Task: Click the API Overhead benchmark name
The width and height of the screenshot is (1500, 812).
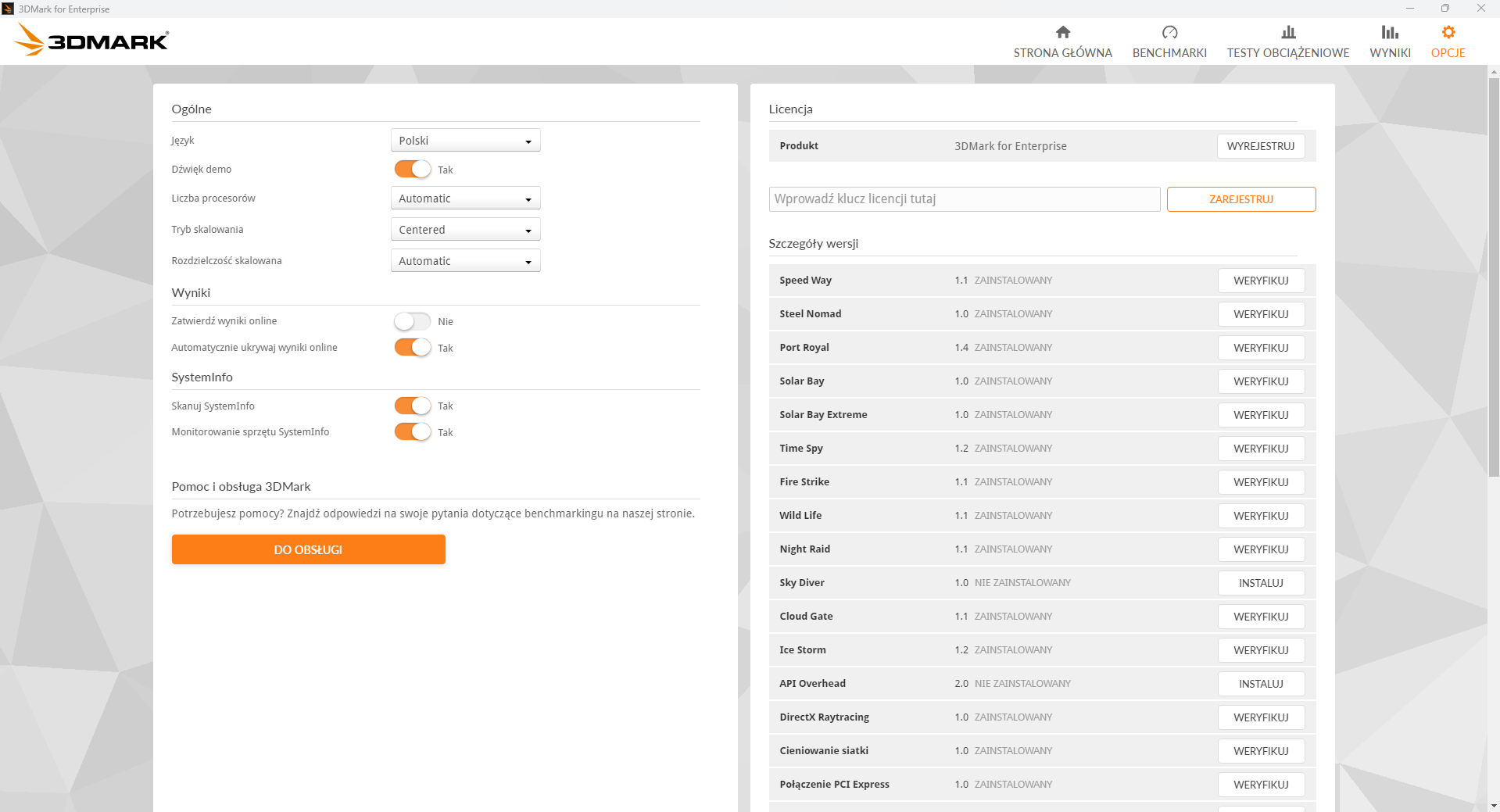Action: pyautogui.click(x=812, y=684)
